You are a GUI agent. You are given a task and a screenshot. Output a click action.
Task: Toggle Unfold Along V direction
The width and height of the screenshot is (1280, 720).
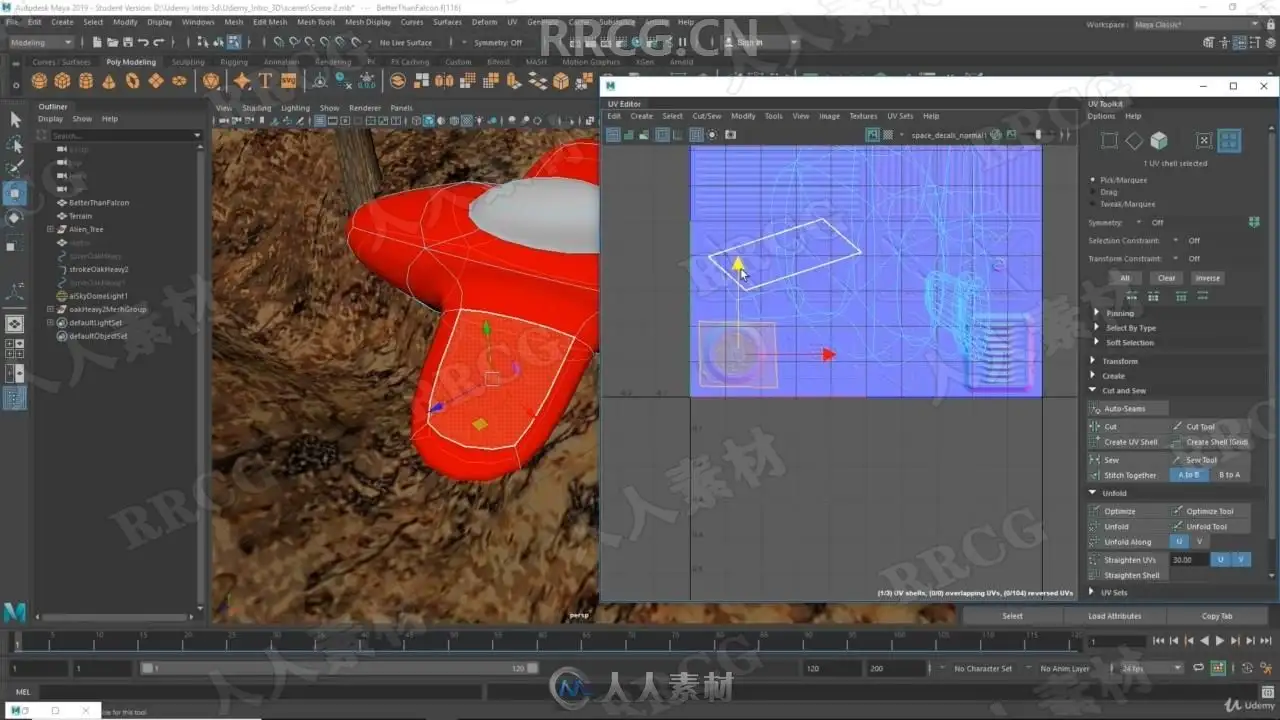[x=1199, y=542]
